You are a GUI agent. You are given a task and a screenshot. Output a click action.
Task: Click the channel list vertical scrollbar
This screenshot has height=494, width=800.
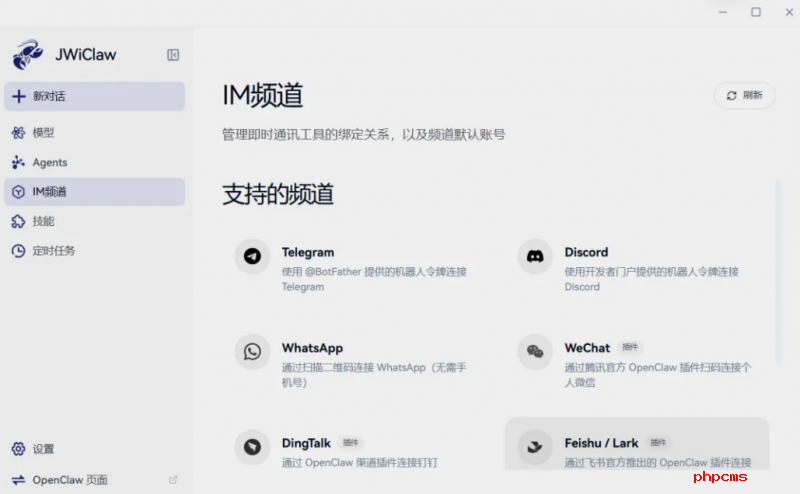point(780,260)
